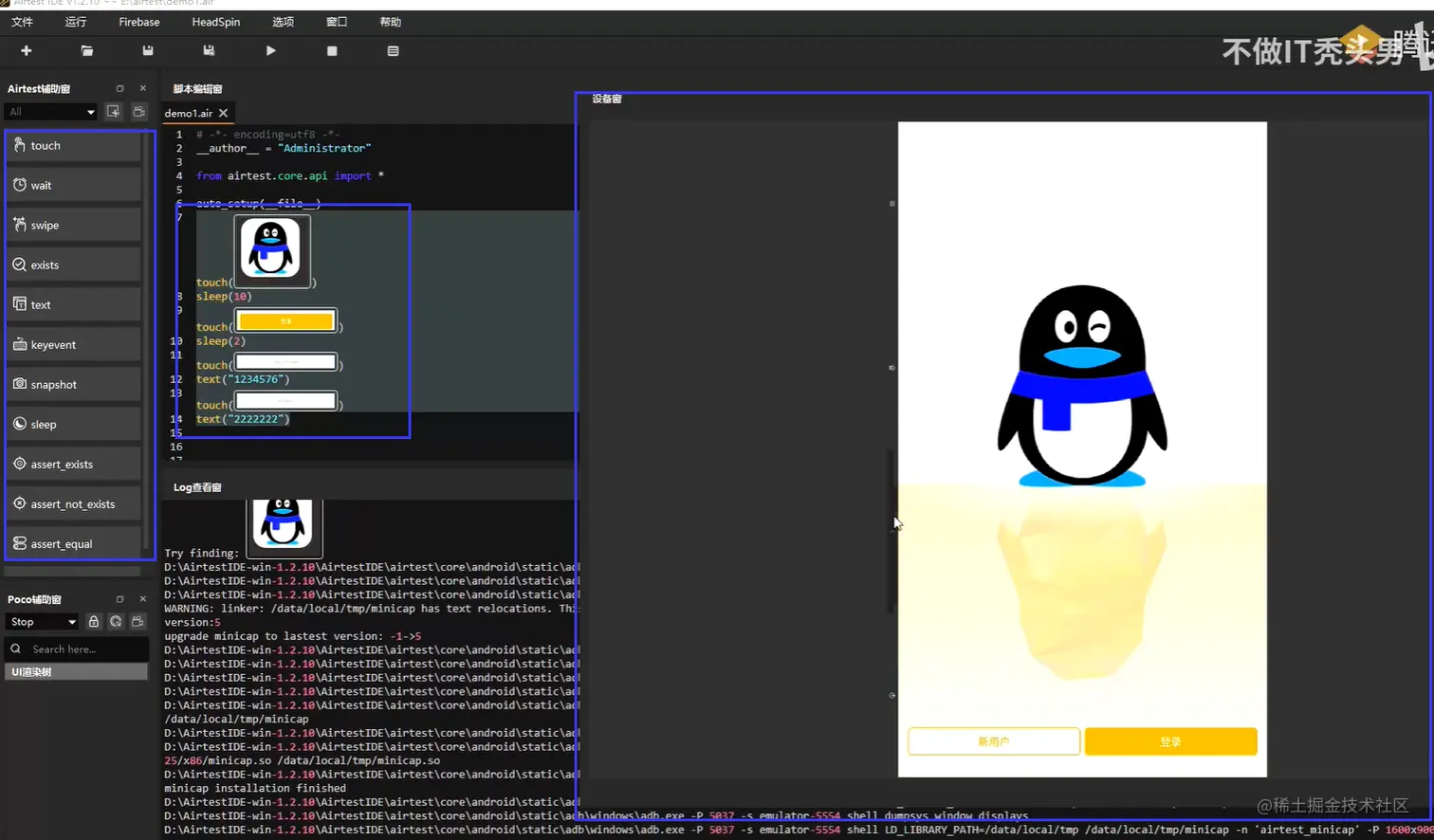Insert a snapshot command
Viewport: 1434px width, 840px height.
75,385
